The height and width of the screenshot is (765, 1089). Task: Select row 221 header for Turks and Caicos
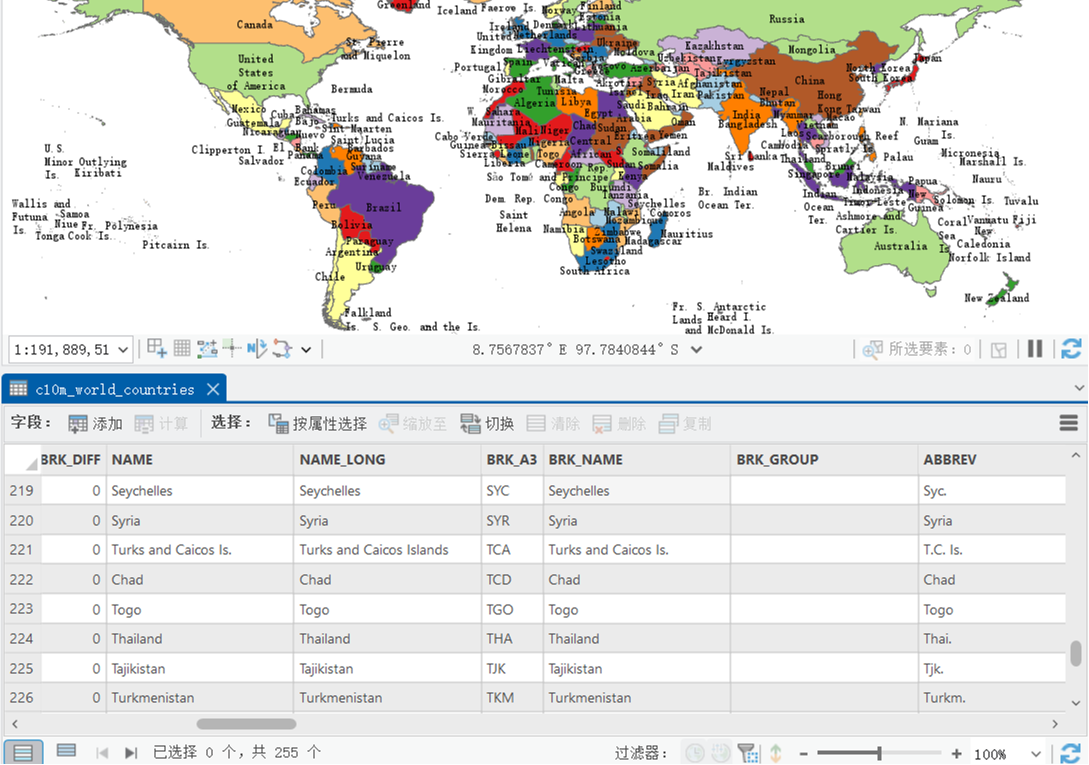pyautogui.click(x=22, y=550)
